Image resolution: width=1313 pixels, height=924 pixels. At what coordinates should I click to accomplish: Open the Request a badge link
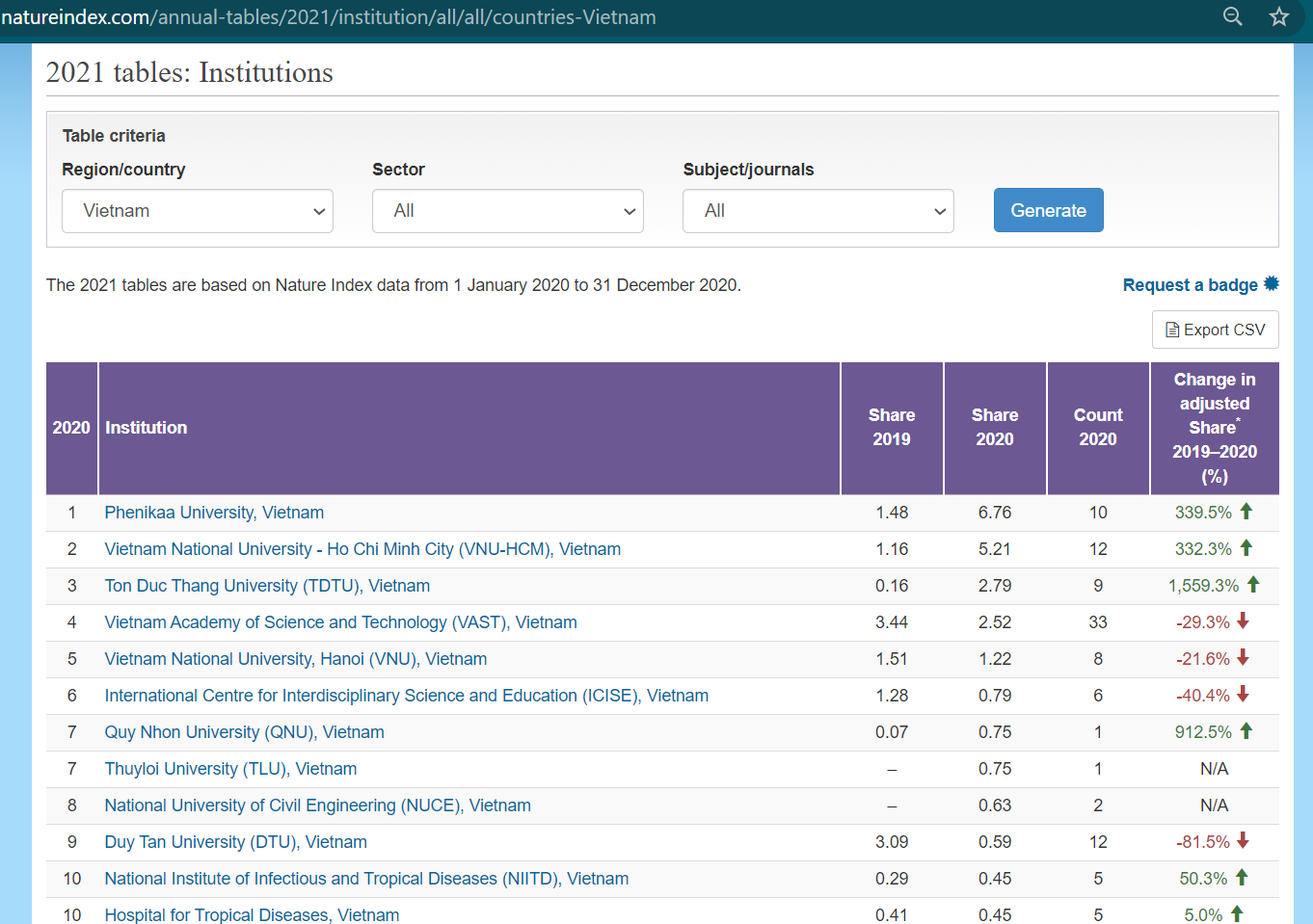(1190, 285)
